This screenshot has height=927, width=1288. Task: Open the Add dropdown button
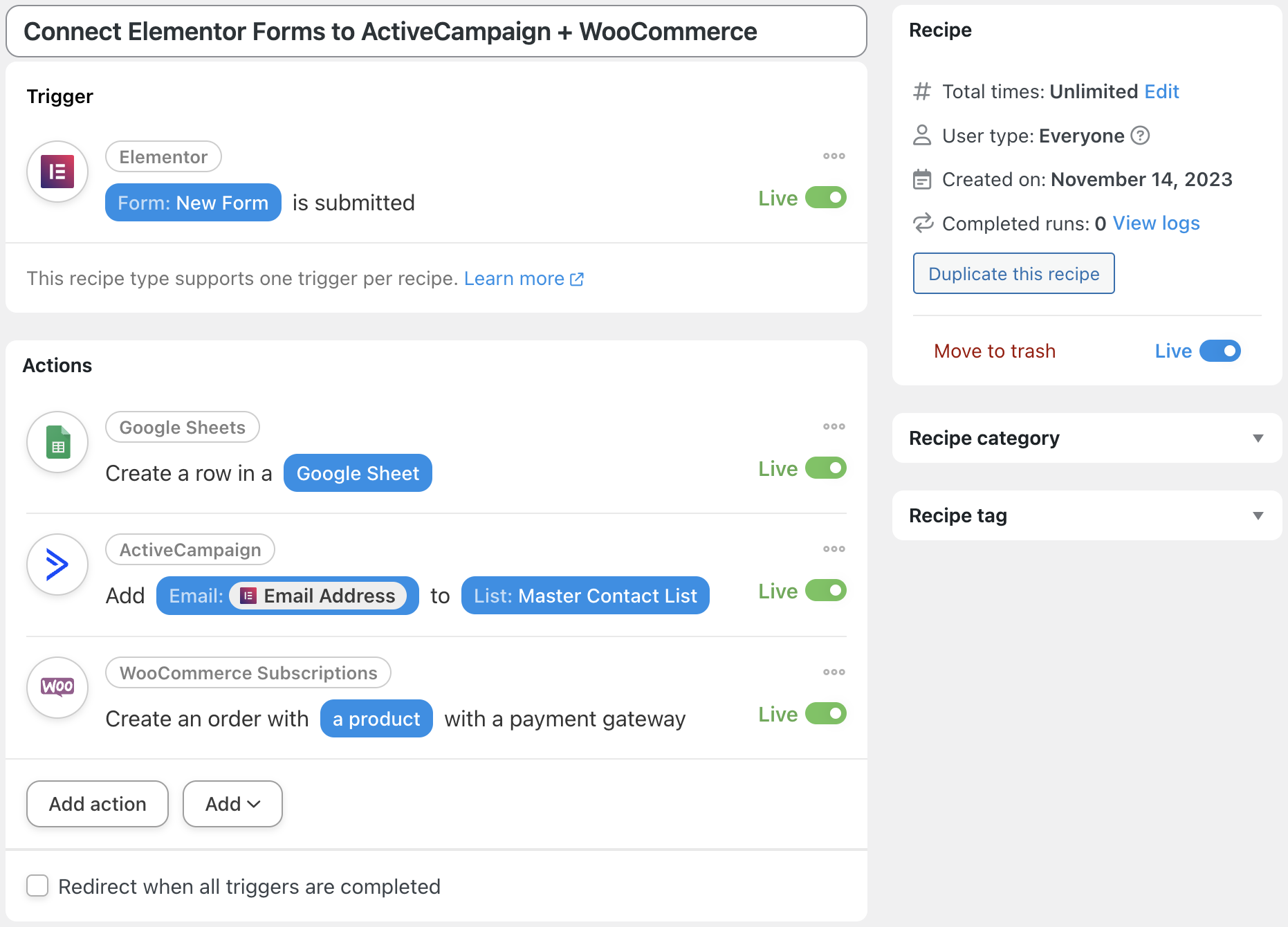pos(232,804)
